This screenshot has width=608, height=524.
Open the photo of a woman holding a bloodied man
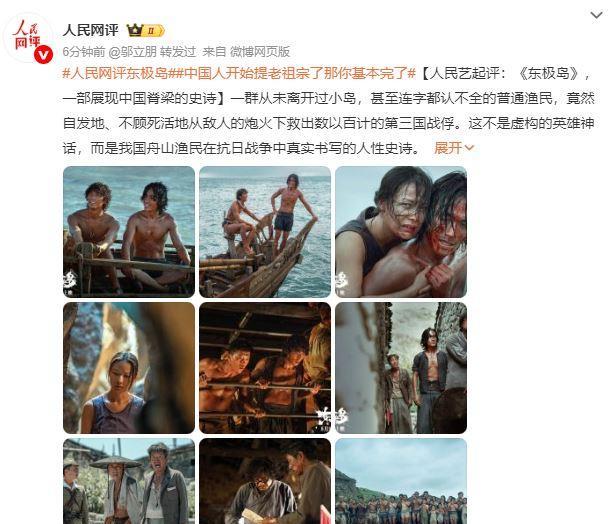[401, 232]
